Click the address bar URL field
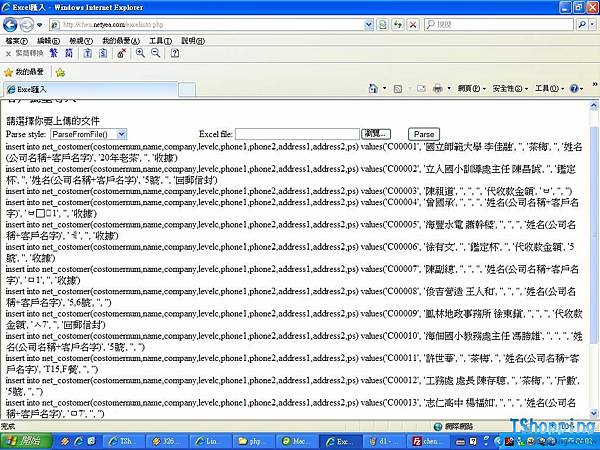Viewport: 600px width, 450px height. click(x=207, y=25)
